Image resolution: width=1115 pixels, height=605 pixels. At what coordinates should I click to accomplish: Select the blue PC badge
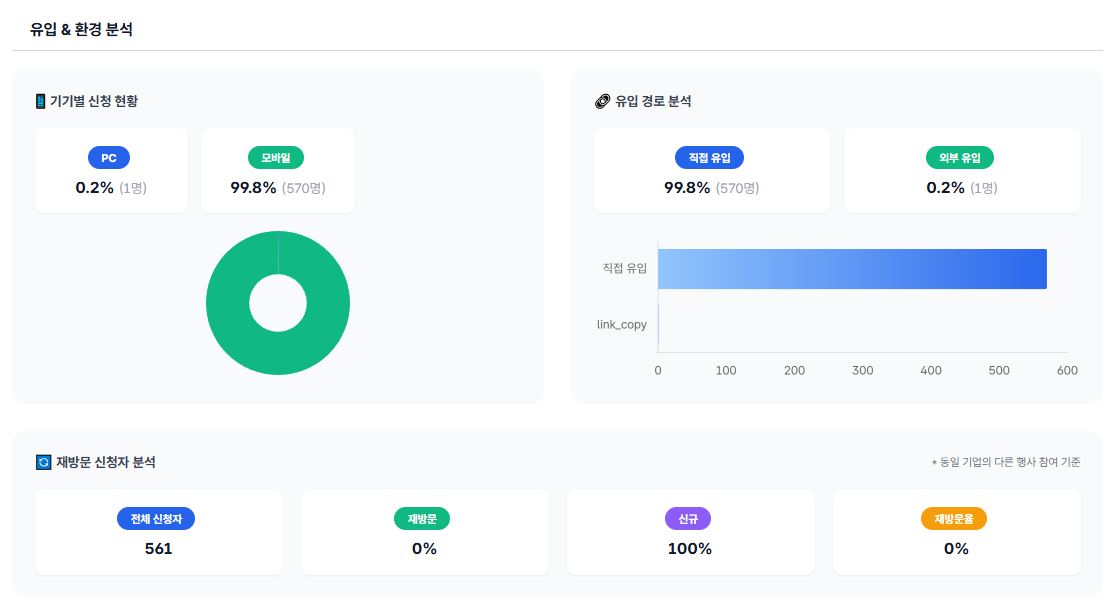pos(109,158)
